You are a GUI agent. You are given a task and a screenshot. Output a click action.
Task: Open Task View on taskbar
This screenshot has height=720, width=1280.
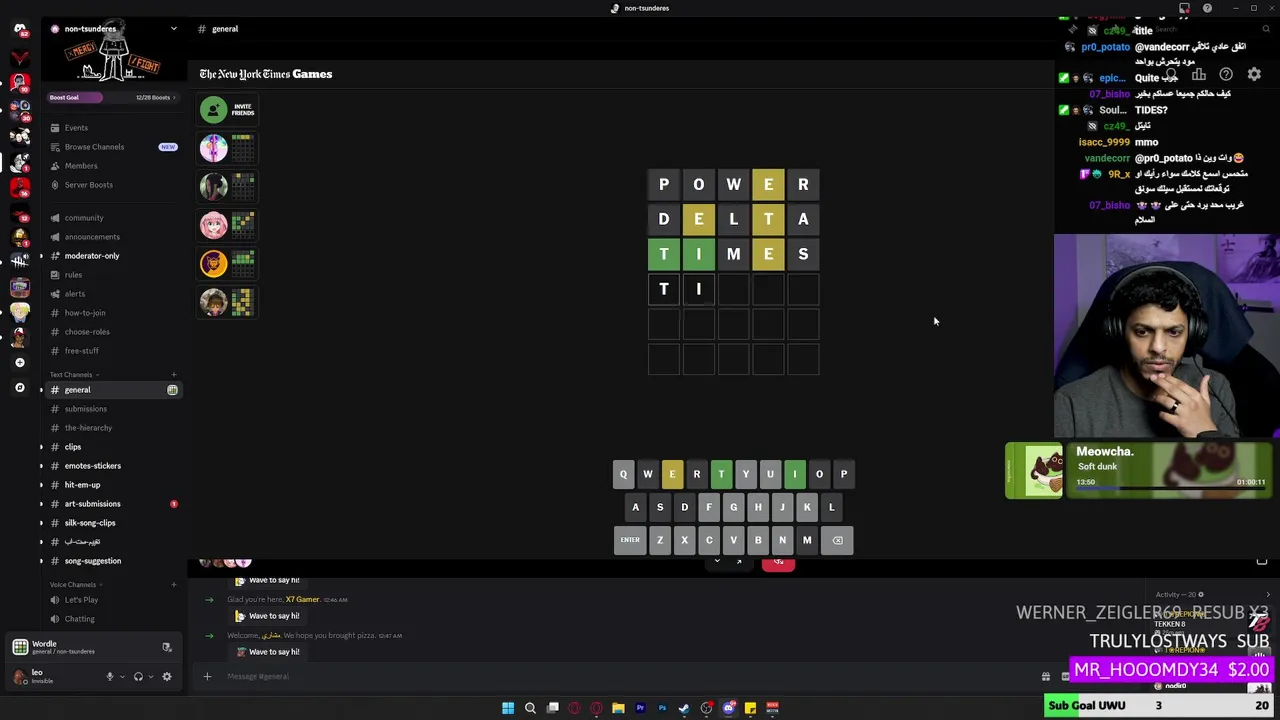tap(552, 708)
